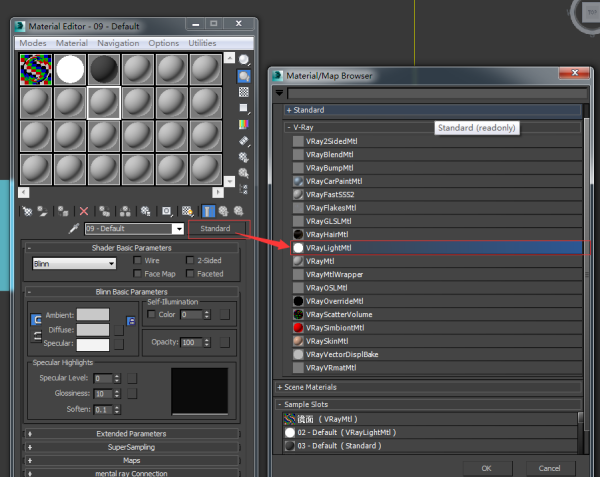Click Go Forward to Sibling icon
The width and height of the screenshot is (600, 477).
[x=238, y=211]
